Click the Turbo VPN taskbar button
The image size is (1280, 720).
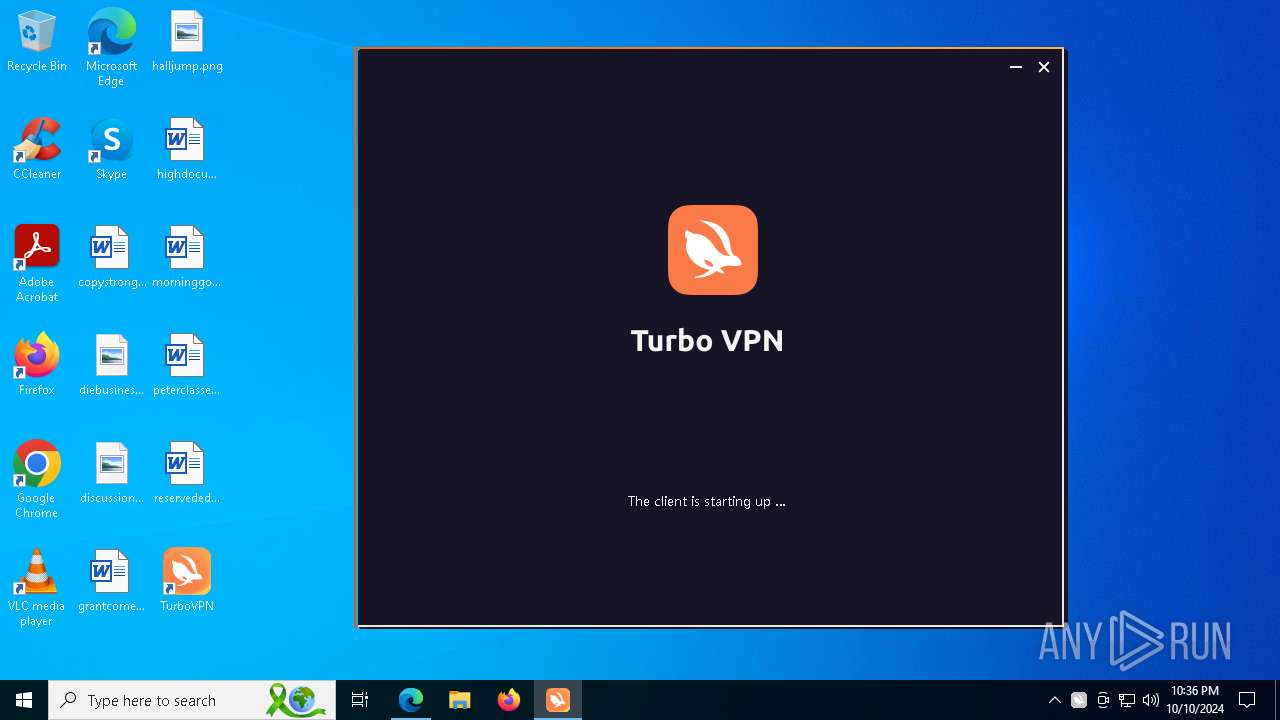pos(558,700)
